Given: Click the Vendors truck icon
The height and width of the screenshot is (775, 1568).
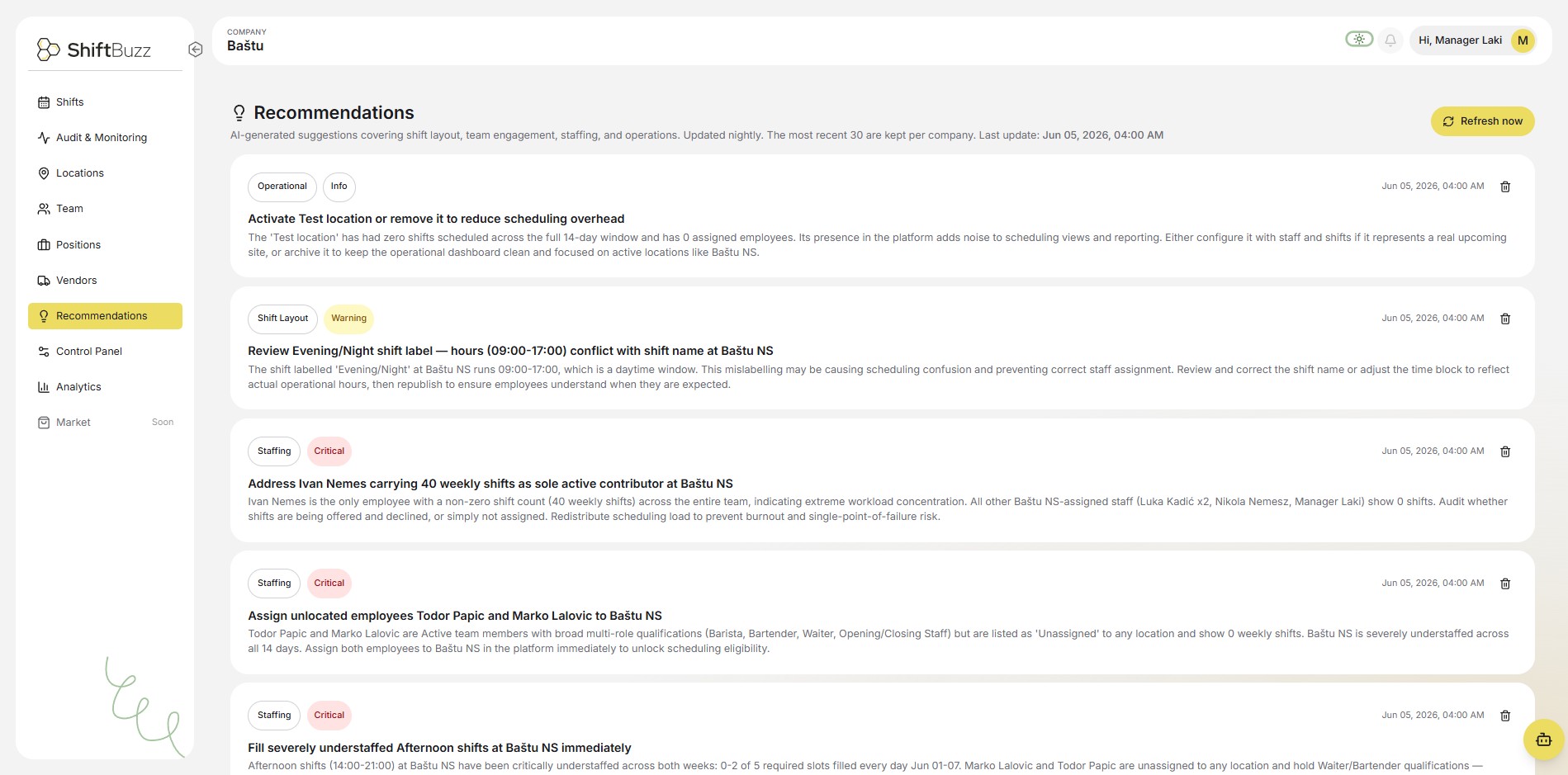Looking at the screenshot, I should click(44, 281).
